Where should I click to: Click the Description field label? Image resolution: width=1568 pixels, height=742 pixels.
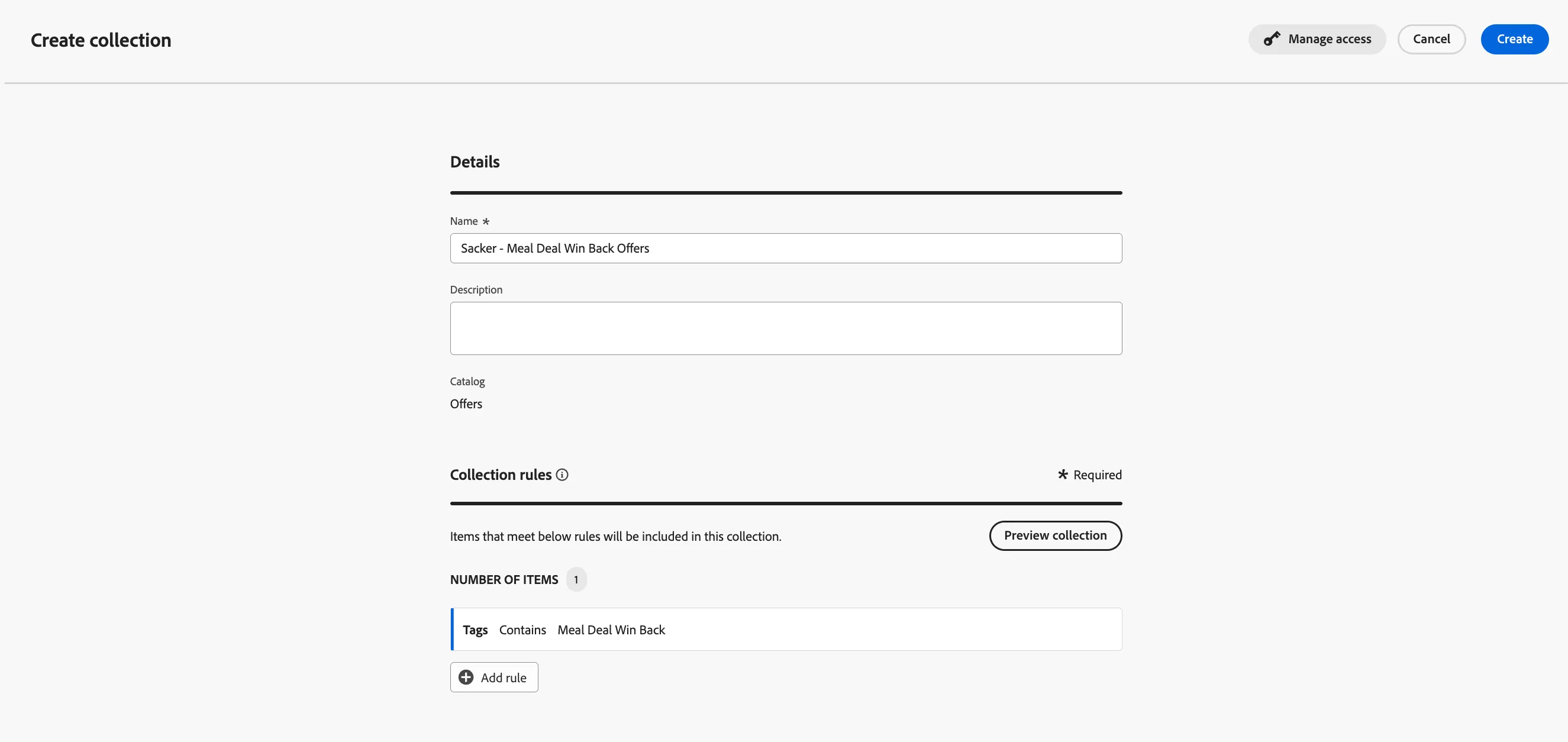(x=476, y=290)
